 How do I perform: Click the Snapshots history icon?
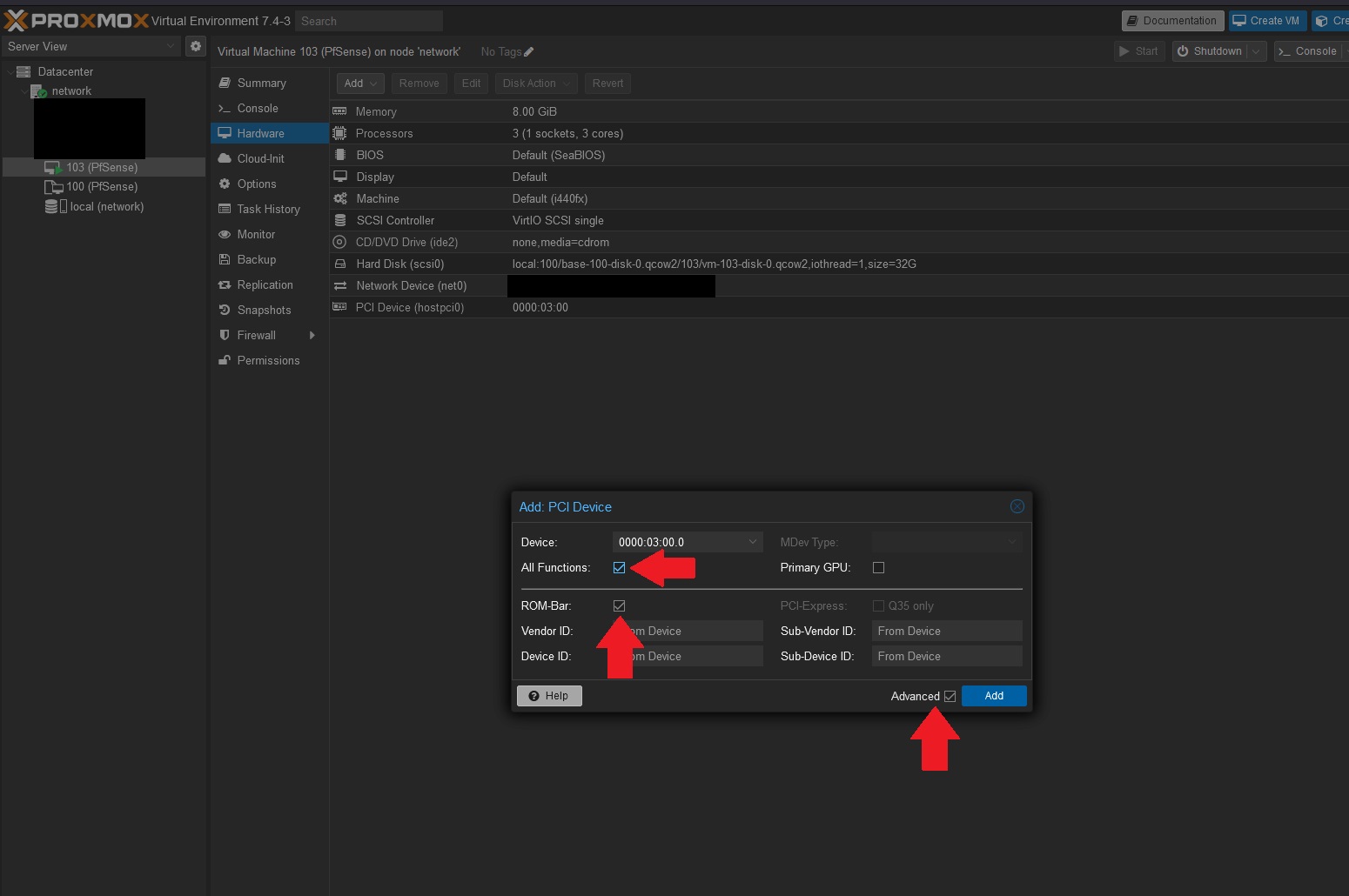(225, 310)
